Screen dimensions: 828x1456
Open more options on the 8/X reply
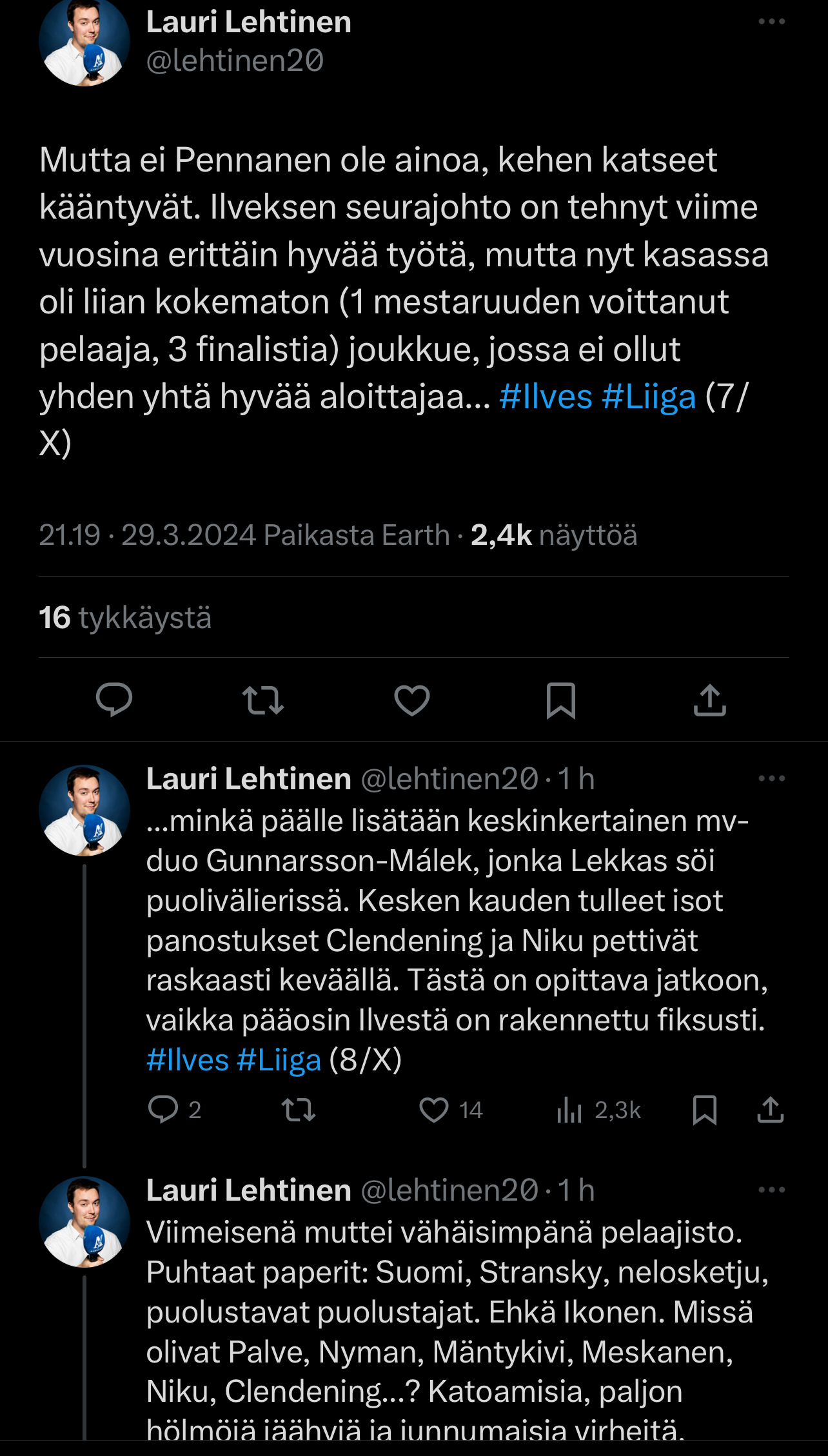[x=771, y=778]
